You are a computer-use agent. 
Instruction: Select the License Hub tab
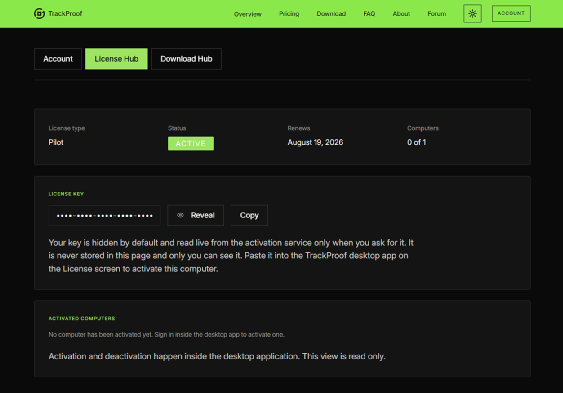pyautogui.click(x=116, y=59)
